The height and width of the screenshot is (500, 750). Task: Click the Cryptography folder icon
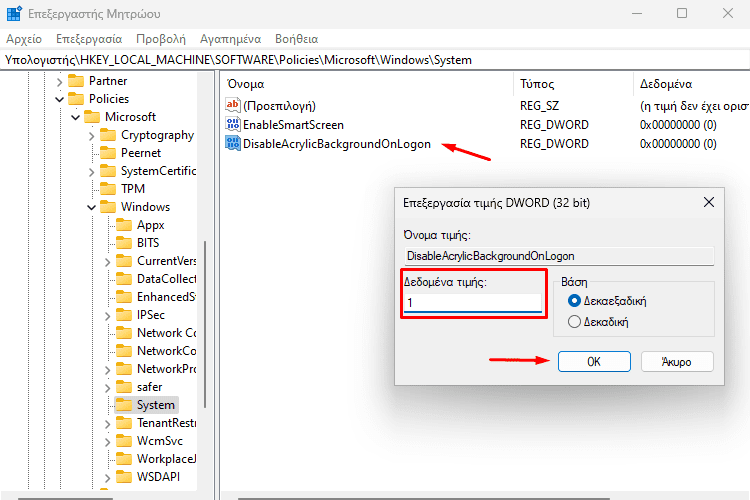(108, 135)
